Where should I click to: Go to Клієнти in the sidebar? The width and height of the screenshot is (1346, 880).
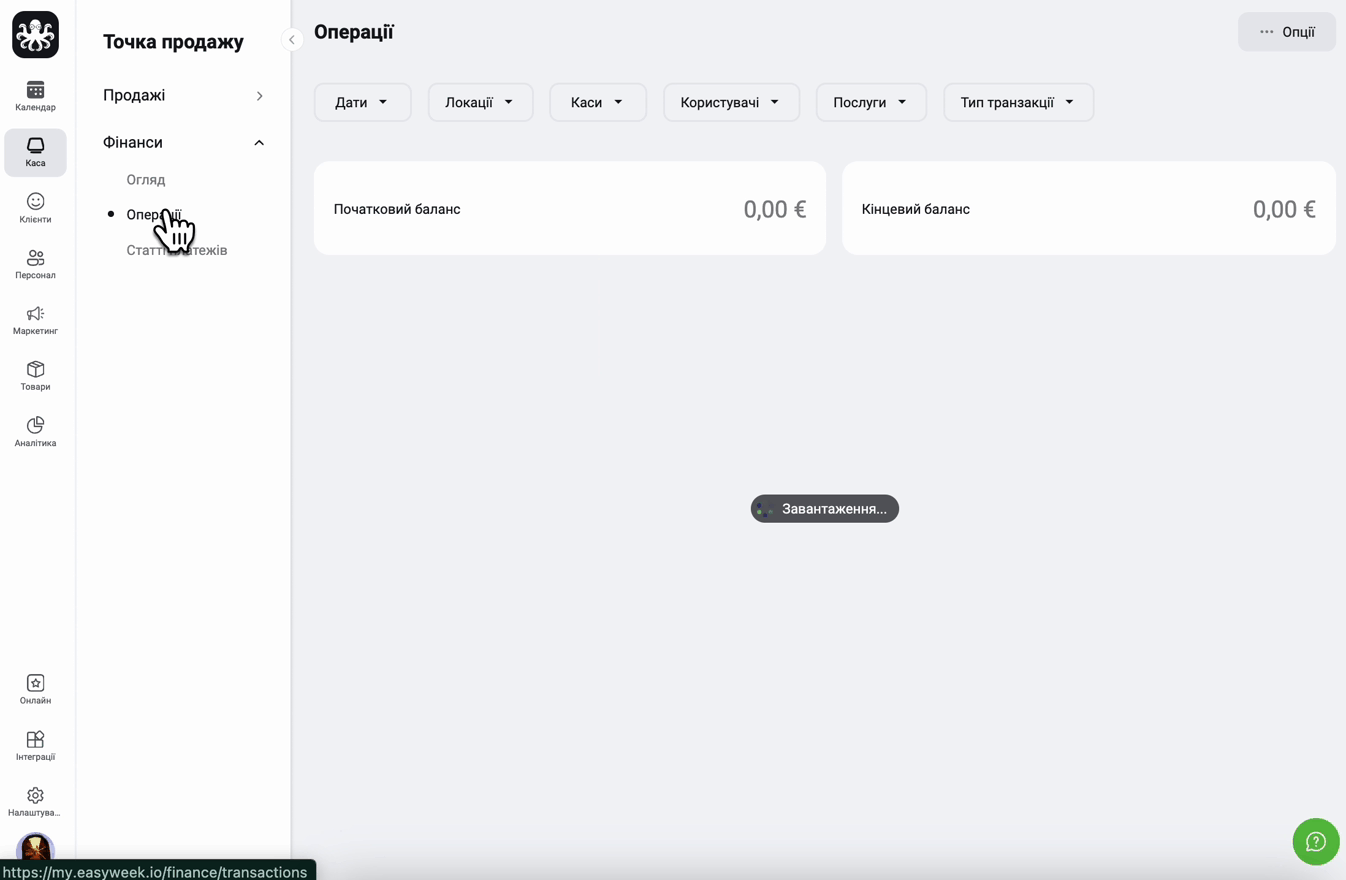35,208
